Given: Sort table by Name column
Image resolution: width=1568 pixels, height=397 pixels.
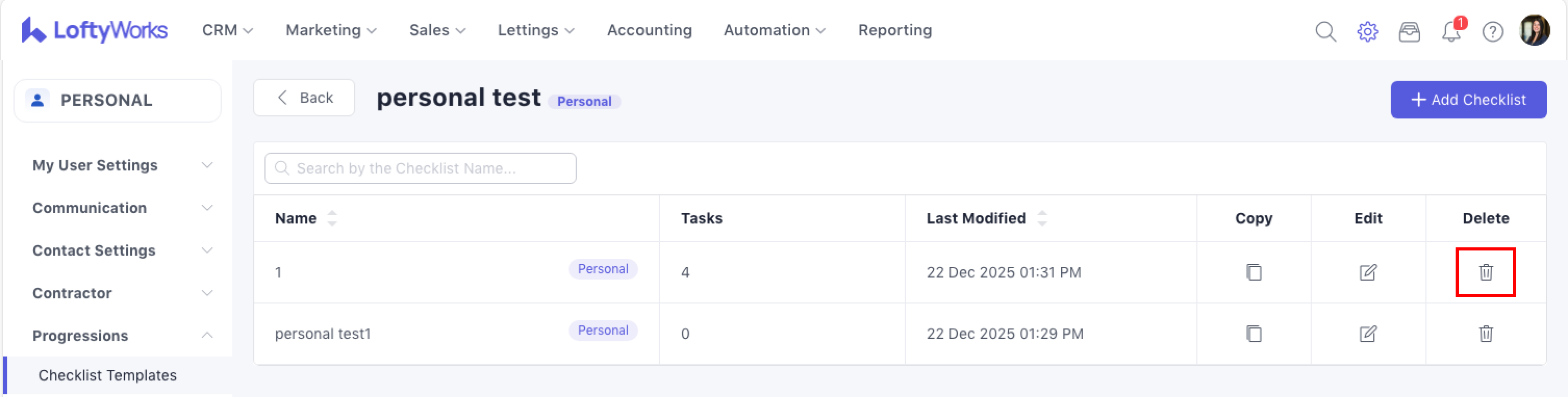Looking at the screenshot, I should tap(332, 218).
